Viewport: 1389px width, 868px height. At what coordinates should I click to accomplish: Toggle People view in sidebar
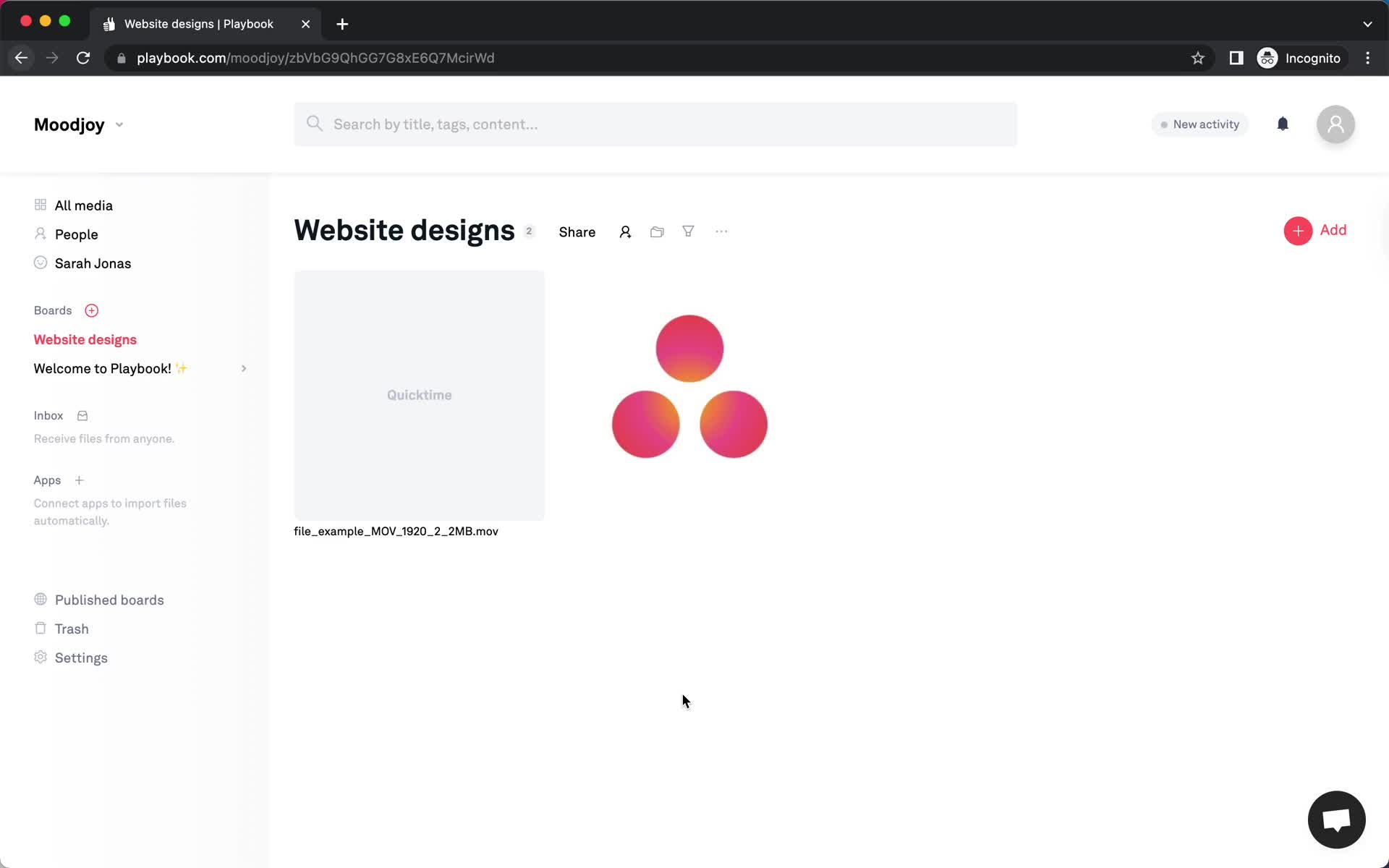tap(76, 234)
